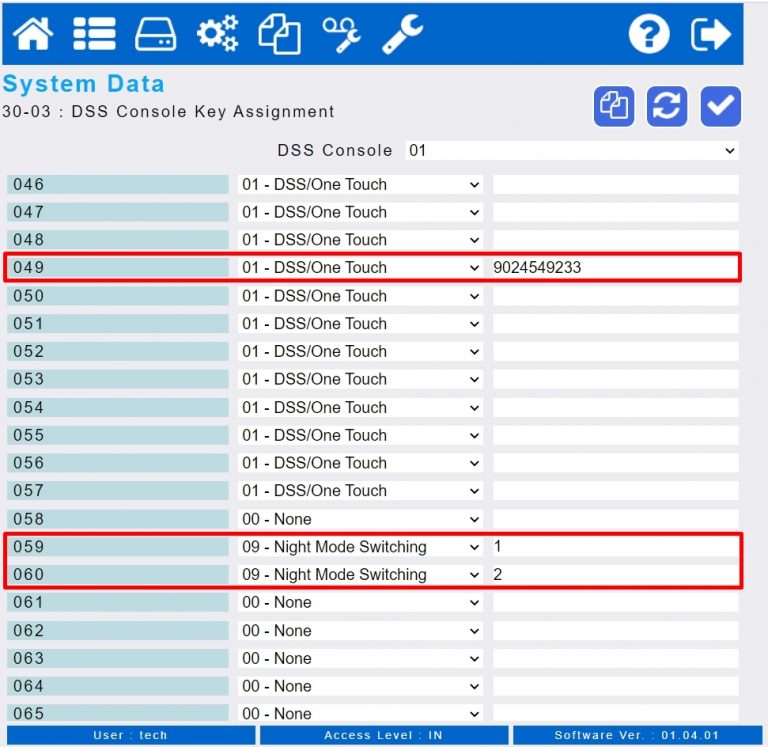The image size is (768, 747).
Task: Click the Refresh button
Action: coord(667,106)
